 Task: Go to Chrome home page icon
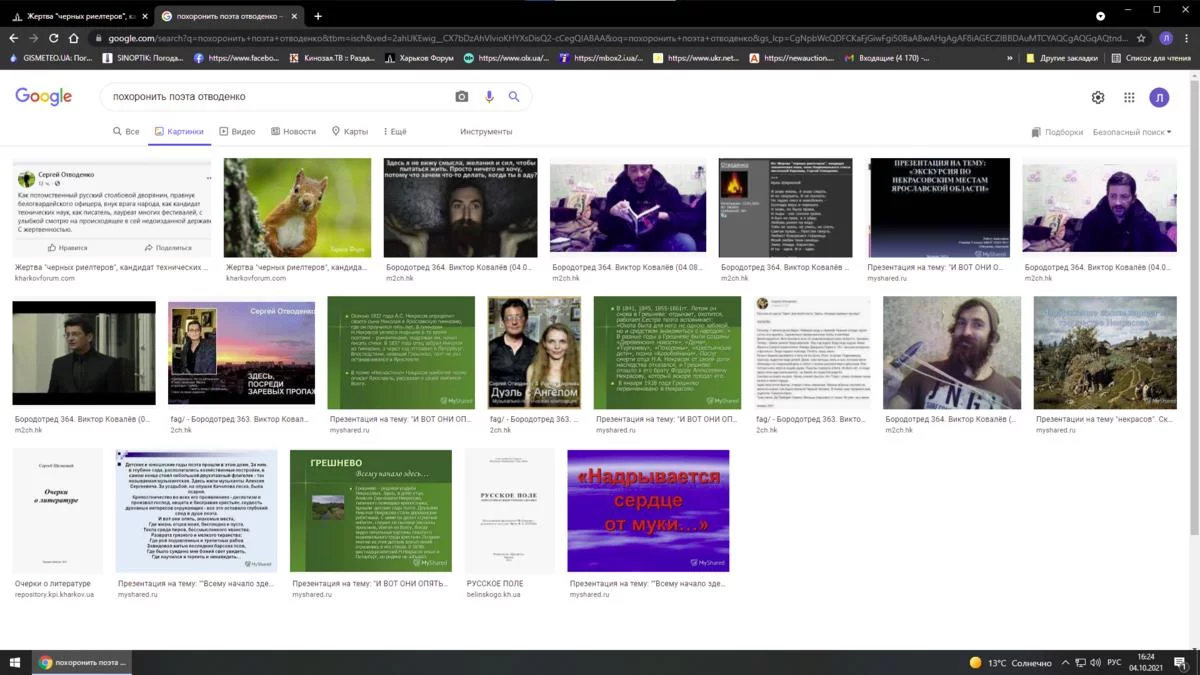(x=75, y=38)
